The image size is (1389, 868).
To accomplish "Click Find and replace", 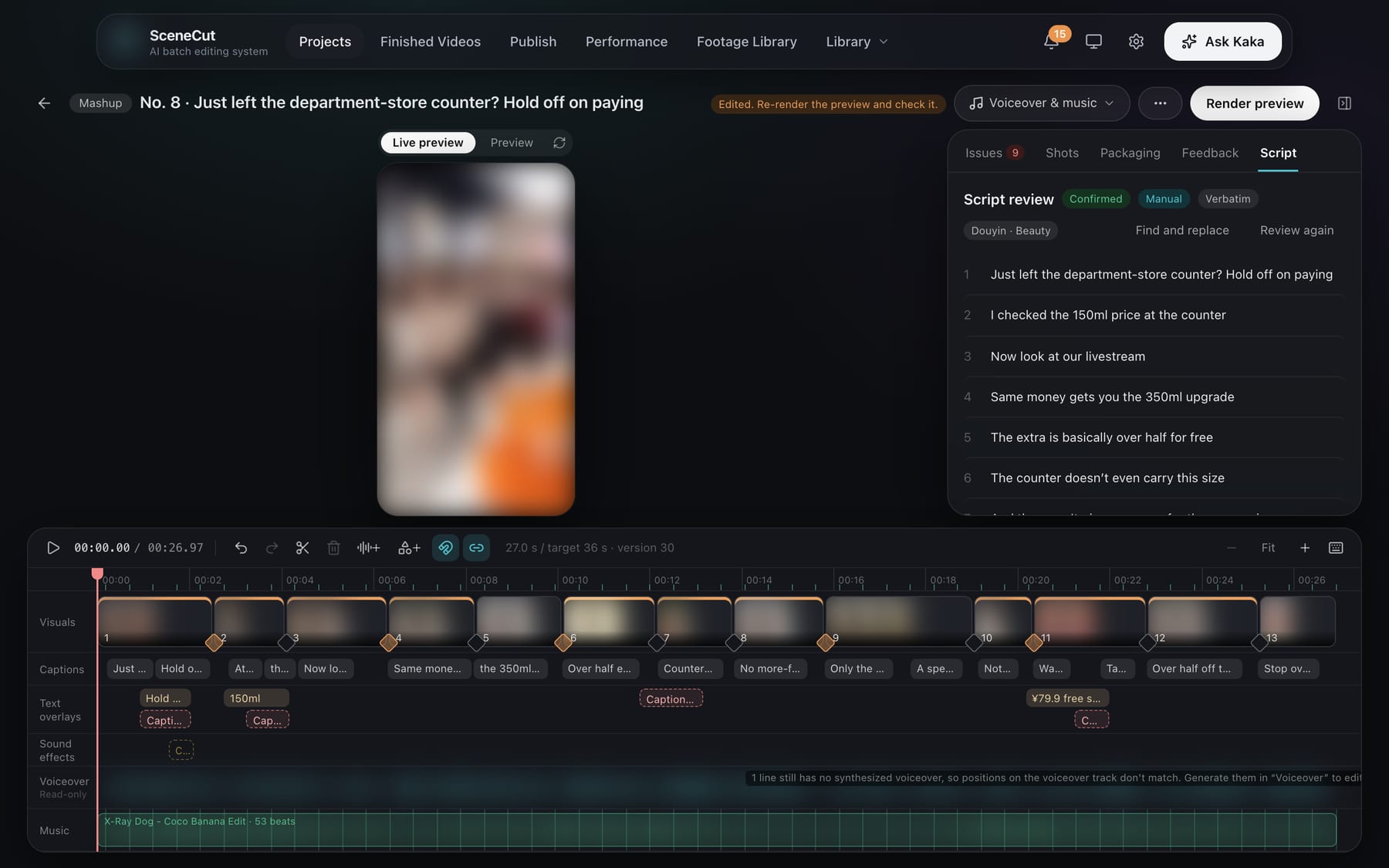I will 1182,231.
